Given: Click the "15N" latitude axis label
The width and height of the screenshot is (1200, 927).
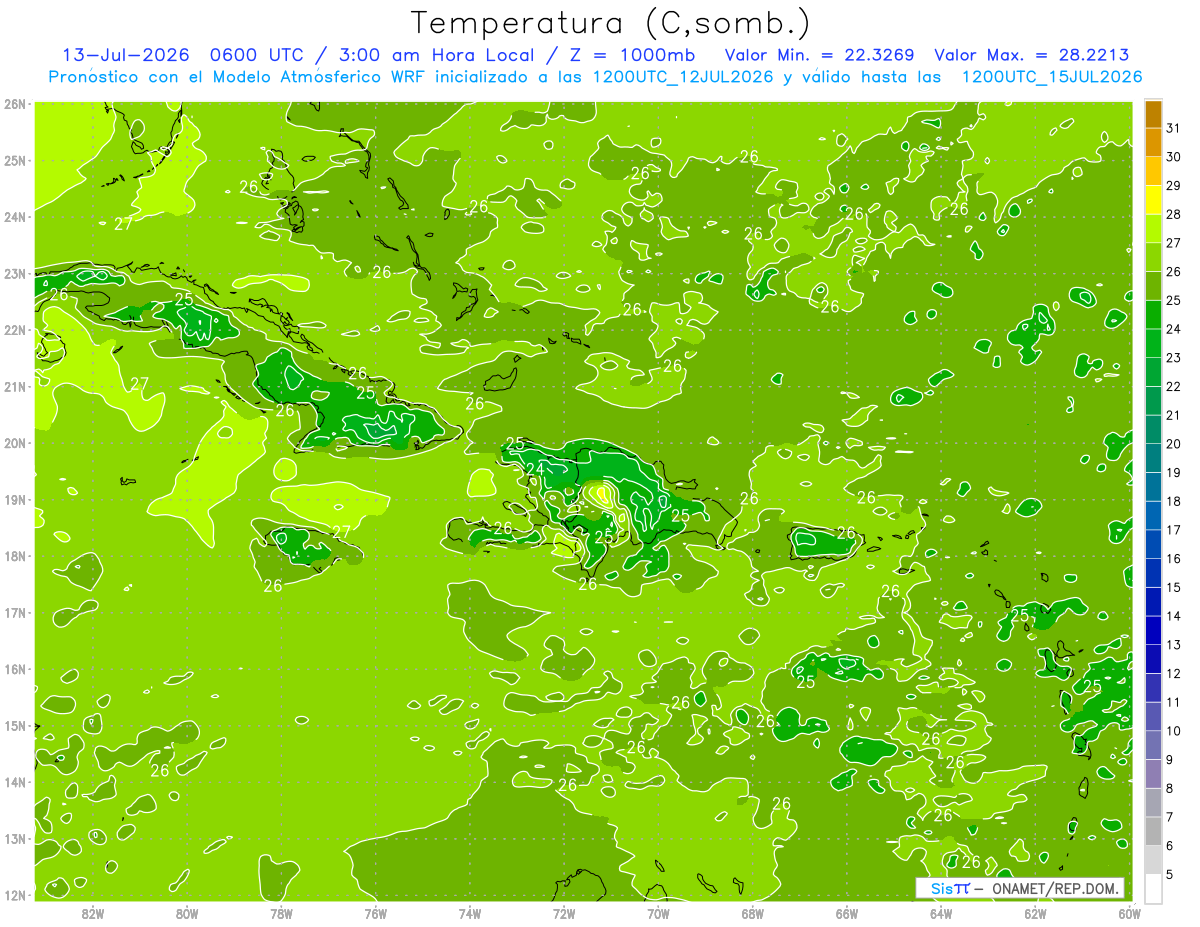Looking at the screenshot, I should [14, 725].
